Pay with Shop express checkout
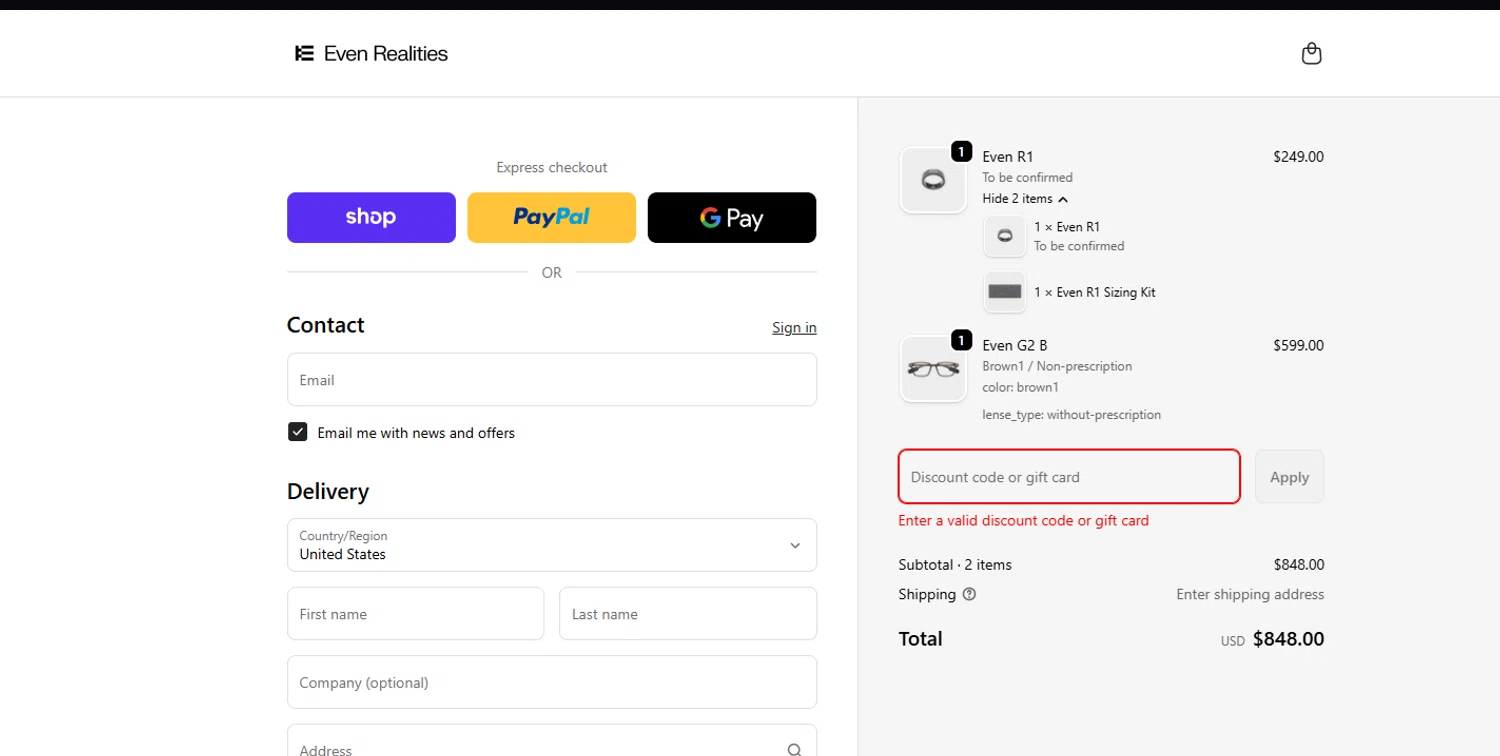 (371, 217)
